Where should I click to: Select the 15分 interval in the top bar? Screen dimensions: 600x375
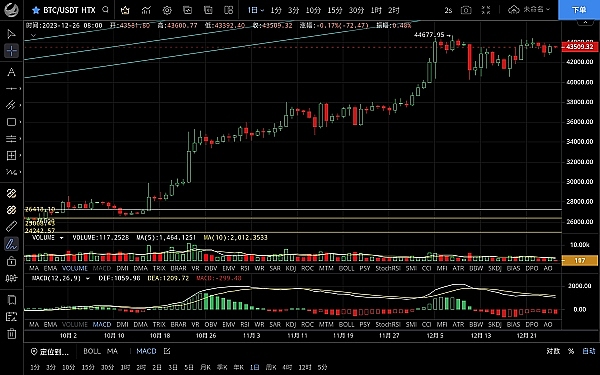pos(335,10)
